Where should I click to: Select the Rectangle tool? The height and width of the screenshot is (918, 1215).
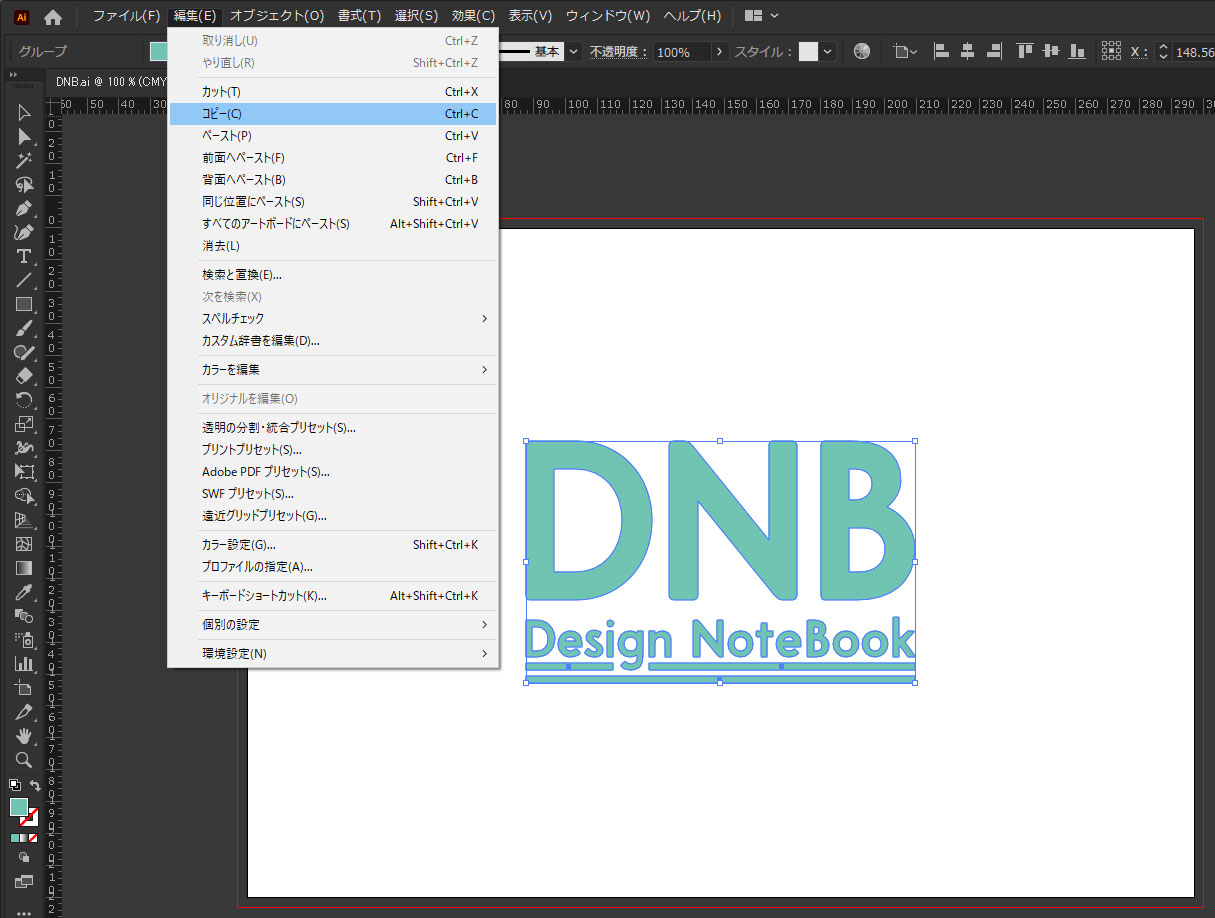pyautogui.click(x=25, y=304)
